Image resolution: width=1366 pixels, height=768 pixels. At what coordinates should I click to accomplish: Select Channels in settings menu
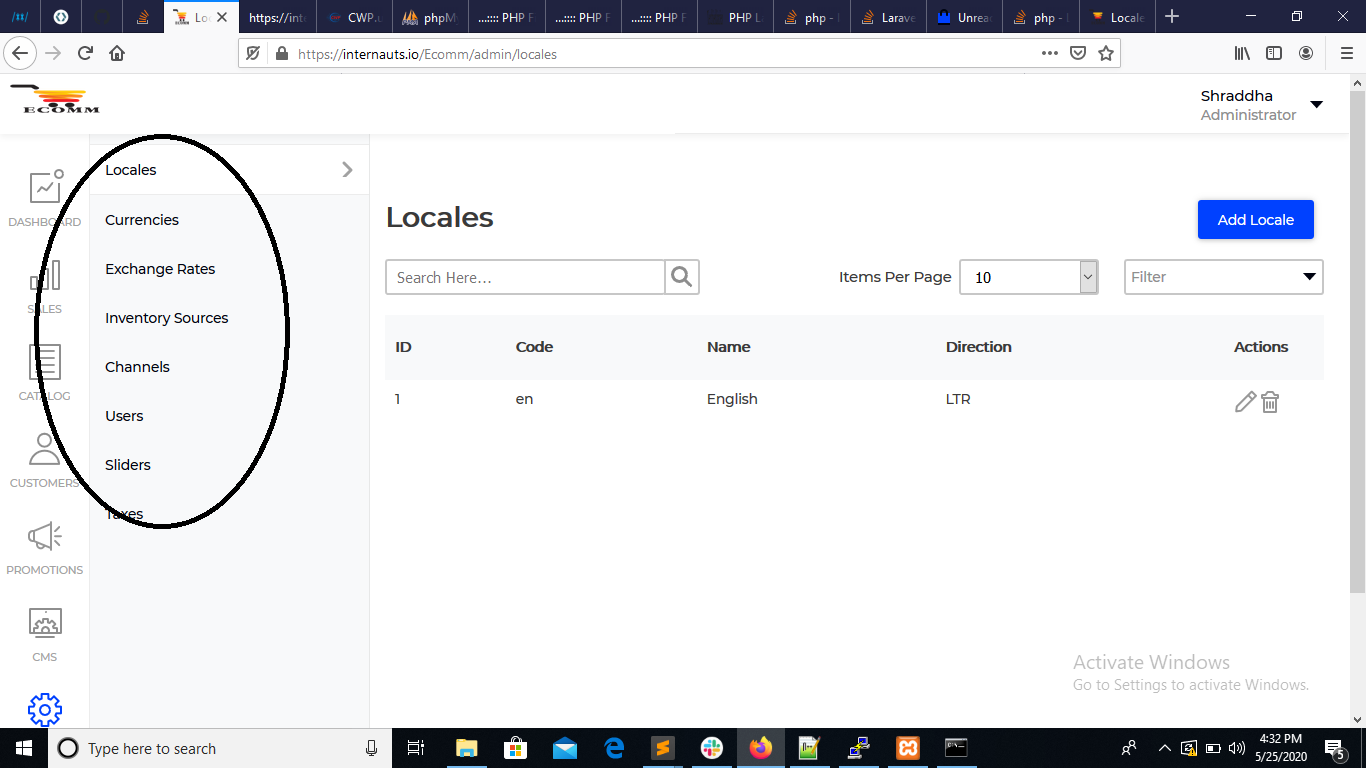point(137,367)
